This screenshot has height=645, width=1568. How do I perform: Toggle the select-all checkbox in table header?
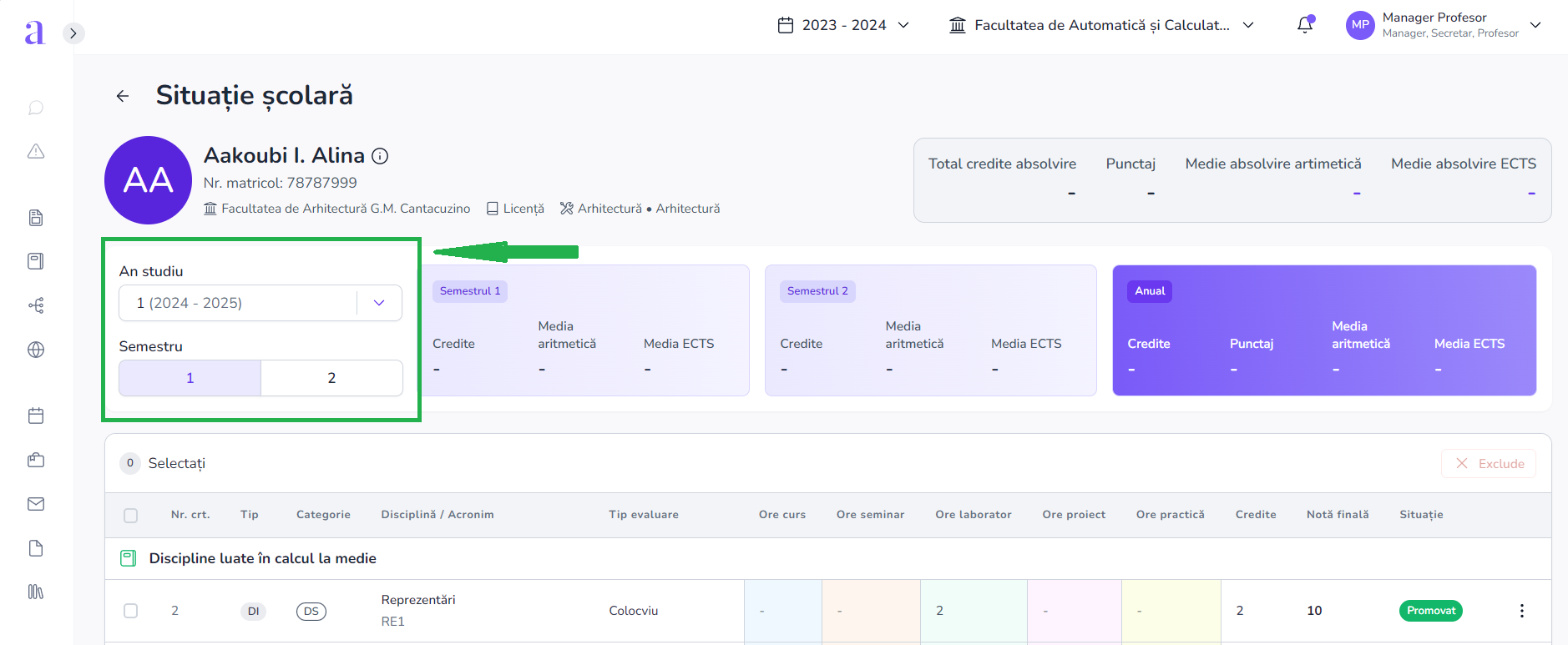(x=131, y=515)
